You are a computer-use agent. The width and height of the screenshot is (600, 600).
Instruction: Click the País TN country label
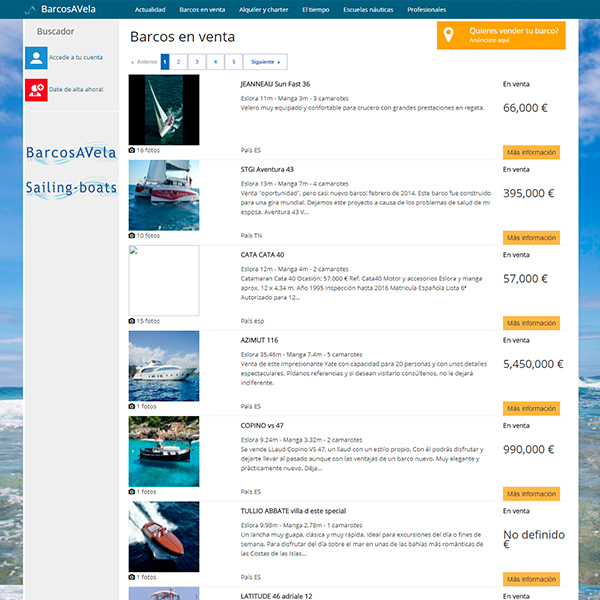pos(251,236)
